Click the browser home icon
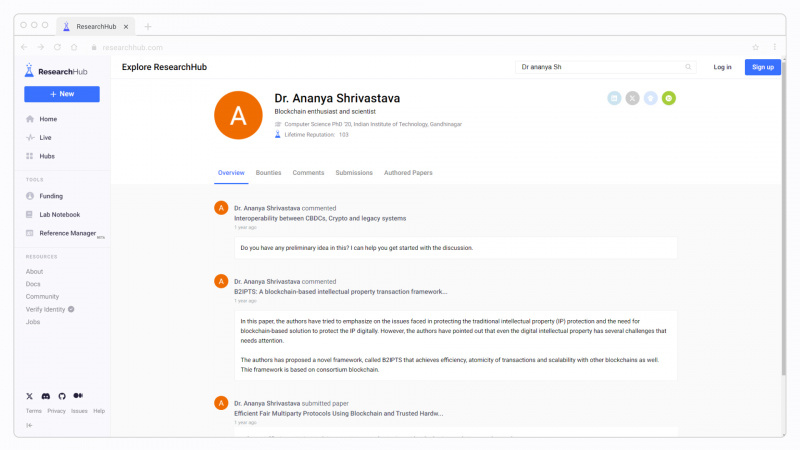800x450 pixels. tap(74, 47)
